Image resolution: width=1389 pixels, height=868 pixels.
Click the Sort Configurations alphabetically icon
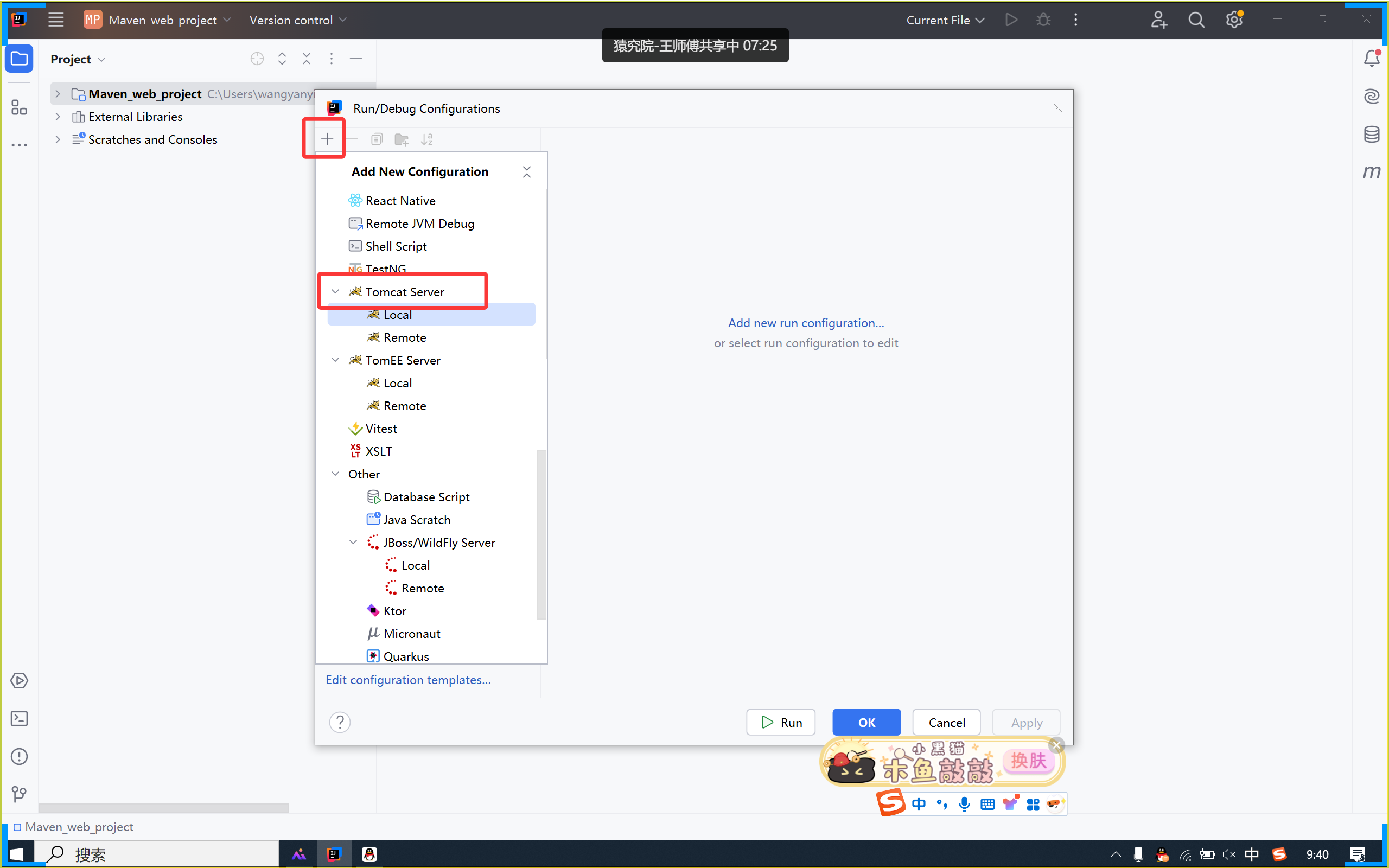tap(427, 139)
